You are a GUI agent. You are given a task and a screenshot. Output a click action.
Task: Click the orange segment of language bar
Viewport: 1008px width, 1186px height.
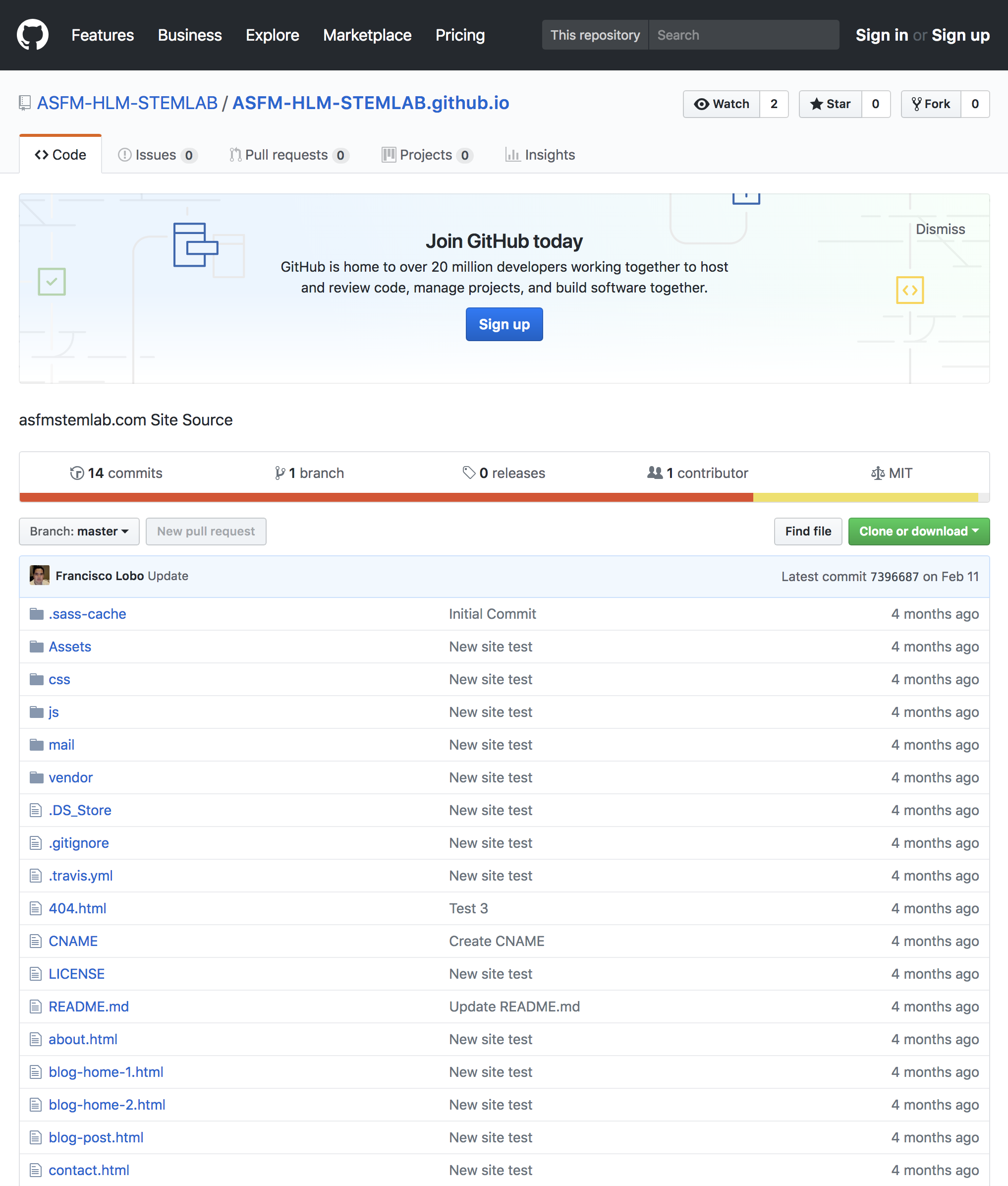pyautogui.click(x=386, y=497)
